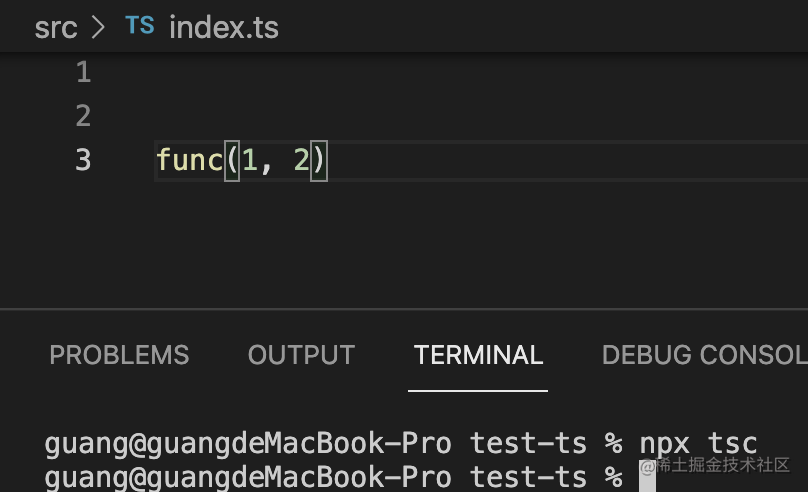Click line number 3 in the gutter
The height and width of the screenshot is (492, 808).
(83, 160)
